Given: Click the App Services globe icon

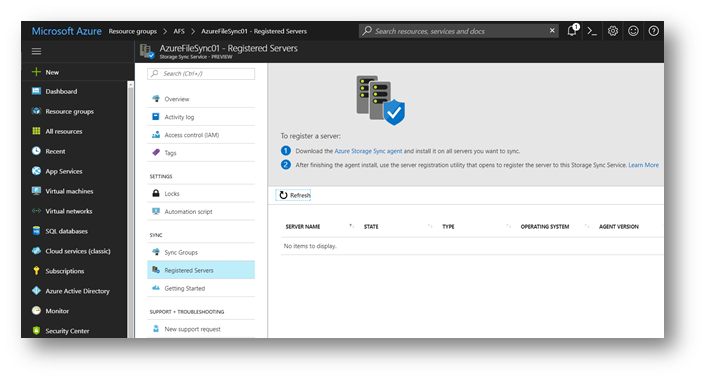Looking at the screenshot, I should pyautogui.click(x=36, y=171).
